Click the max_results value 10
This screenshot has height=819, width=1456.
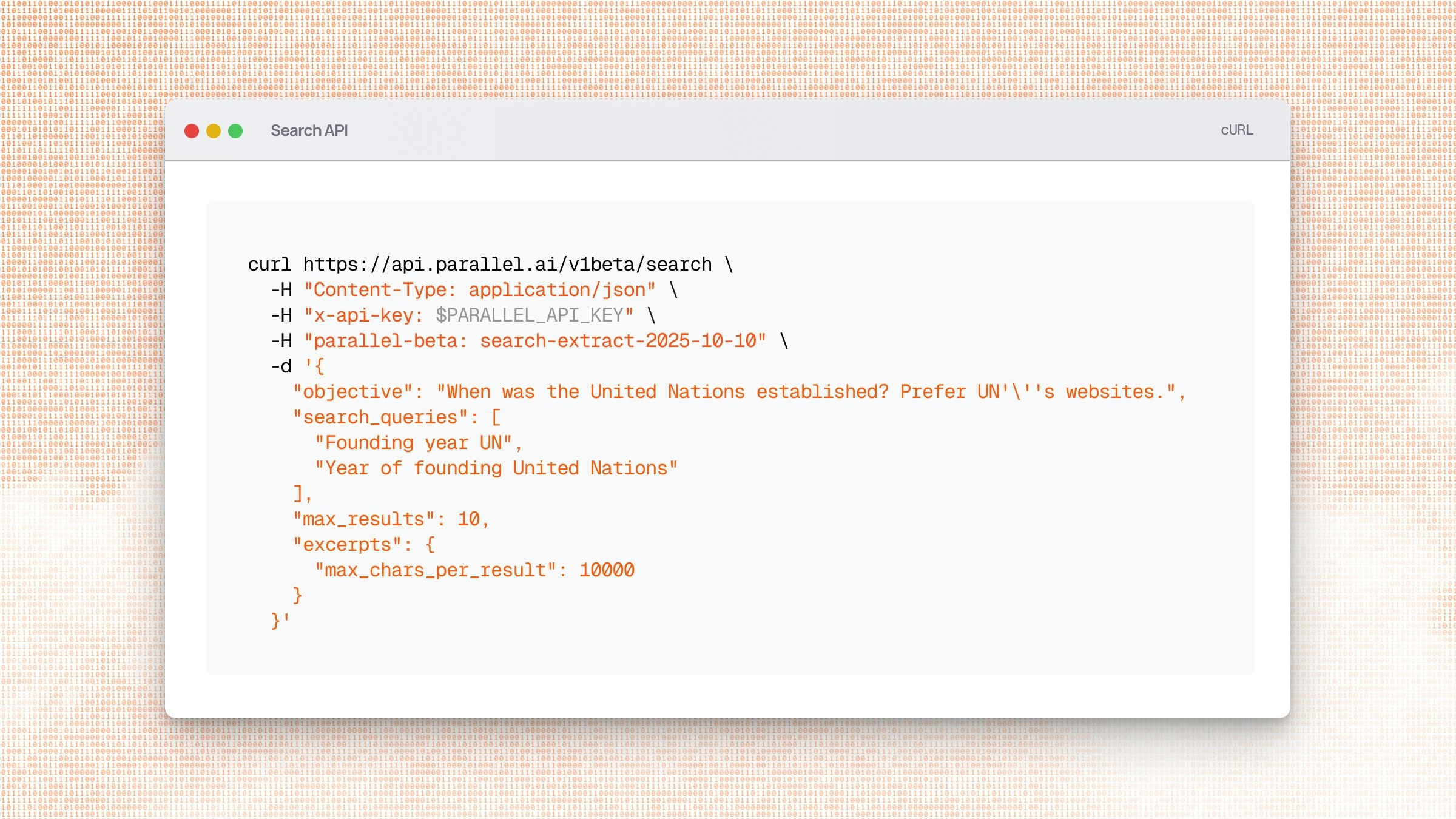pyautogui.click(x=468, y=519)
